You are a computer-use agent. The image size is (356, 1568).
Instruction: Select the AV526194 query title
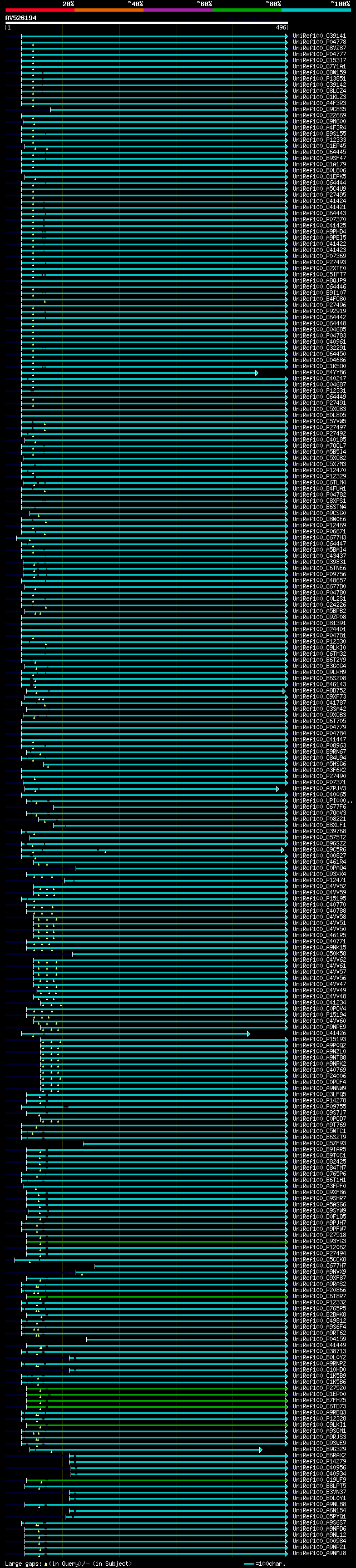click(x=21, y=18)
